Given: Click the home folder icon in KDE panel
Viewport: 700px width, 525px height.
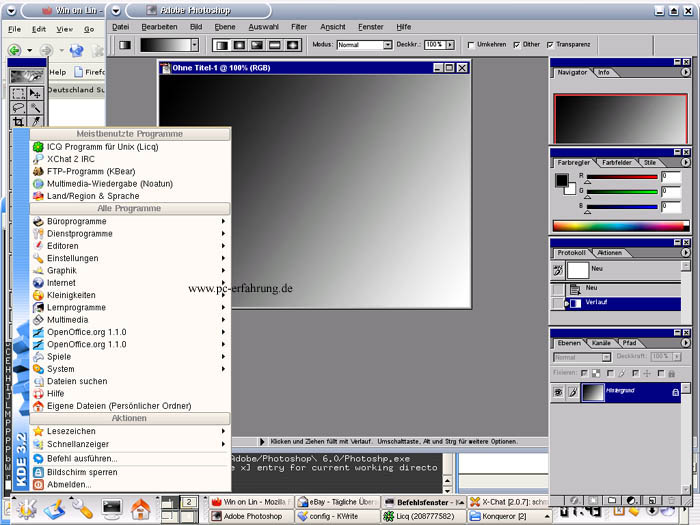Looking at the screenshot, I should 141,508.
